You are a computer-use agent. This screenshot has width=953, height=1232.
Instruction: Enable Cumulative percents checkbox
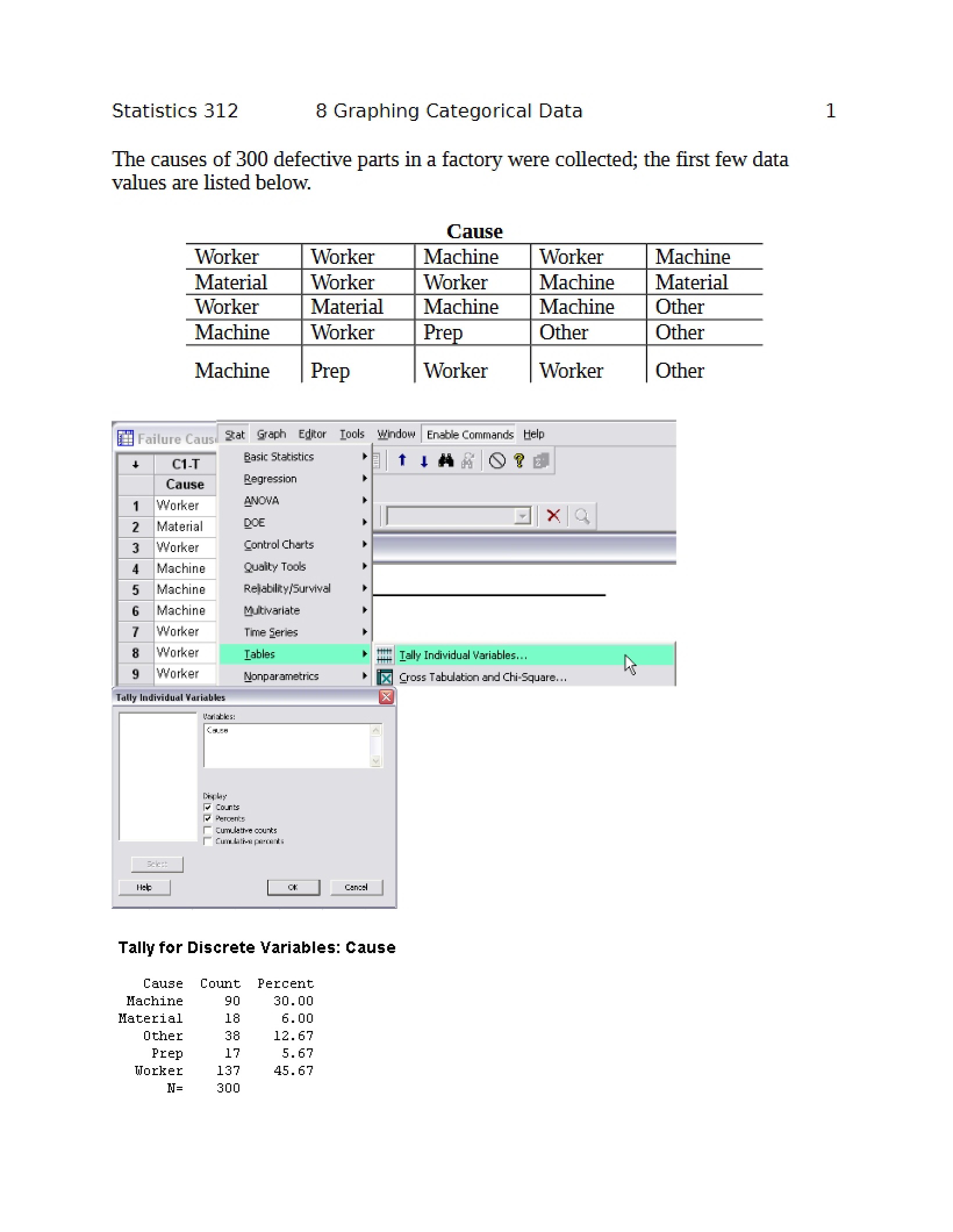[207, 841]
